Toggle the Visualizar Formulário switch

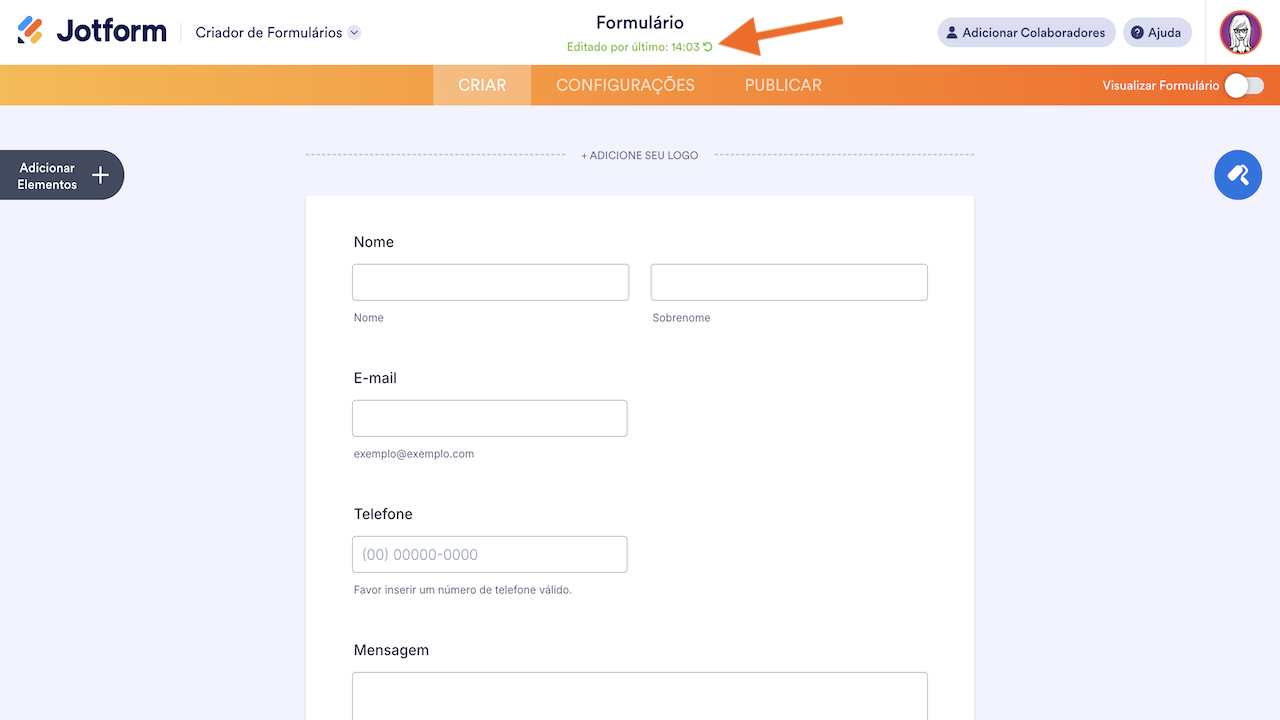pyautogui.click(x=1244, y=86)
